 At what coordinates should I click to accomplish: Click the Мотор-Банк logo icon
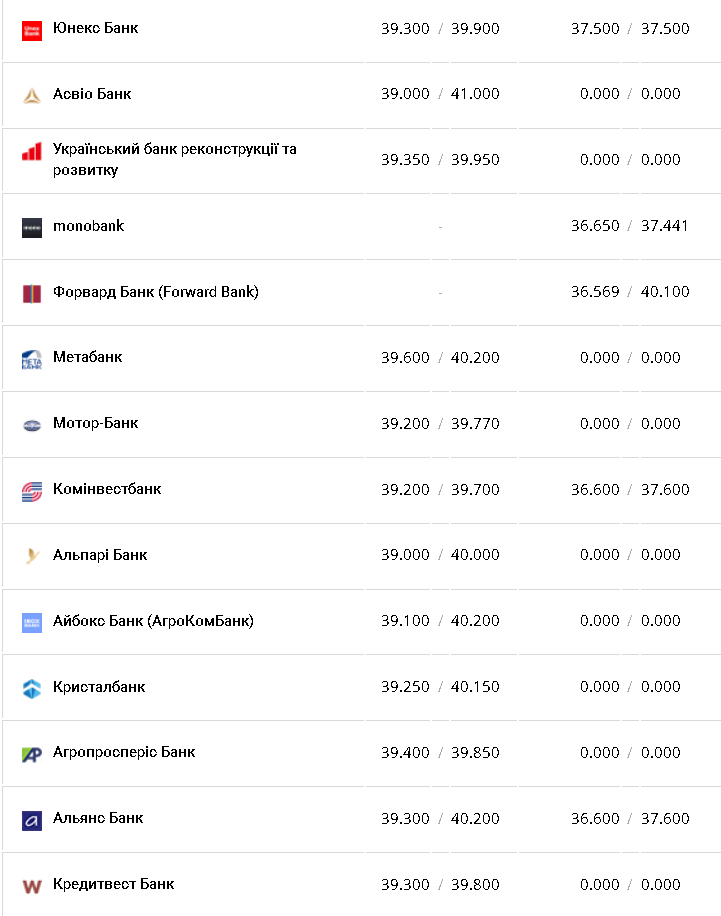[x=32, y=425]
